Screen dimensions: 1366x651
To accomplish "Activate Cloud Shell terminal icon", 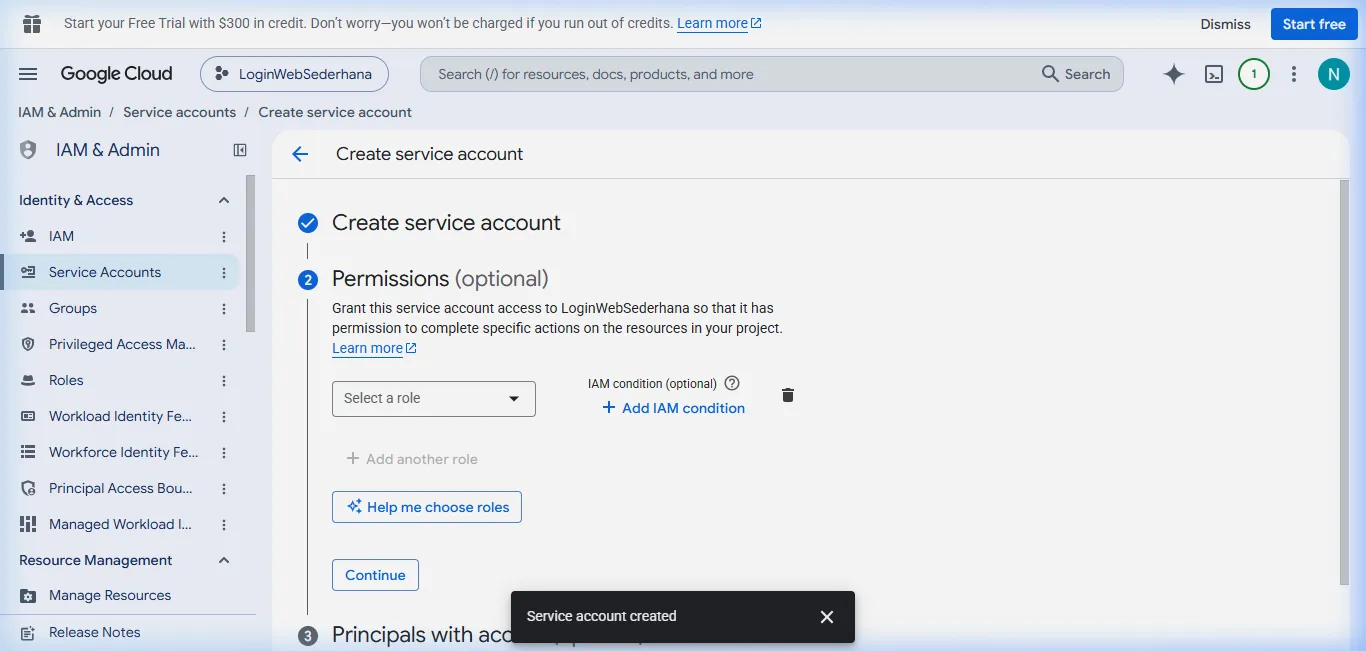I will click(x=1214, y=74).
